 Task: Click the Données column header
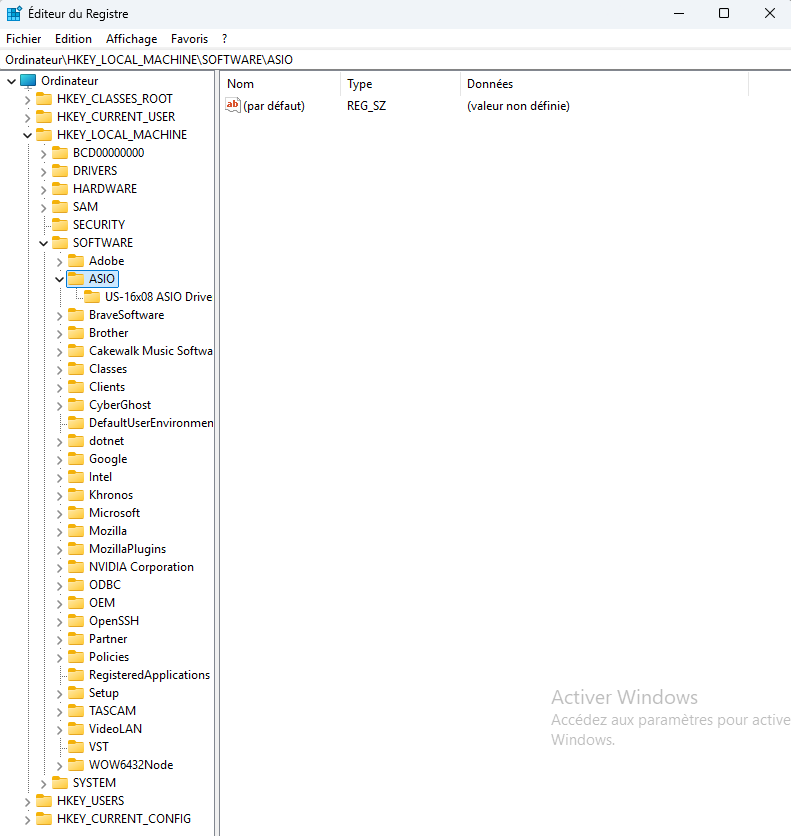click(600, 84)
